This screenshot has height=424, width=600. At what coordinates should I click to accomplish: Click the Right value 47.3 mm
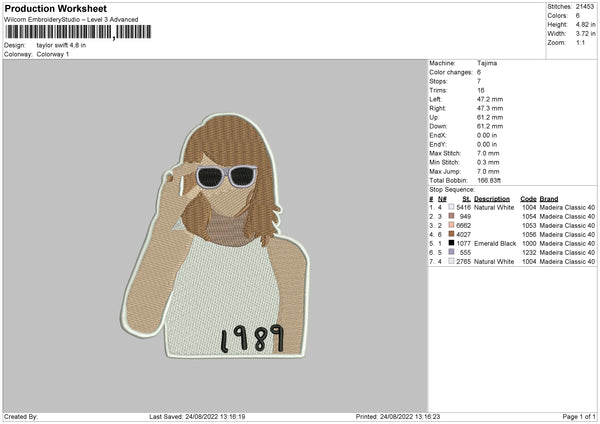(x=490, y=108)
